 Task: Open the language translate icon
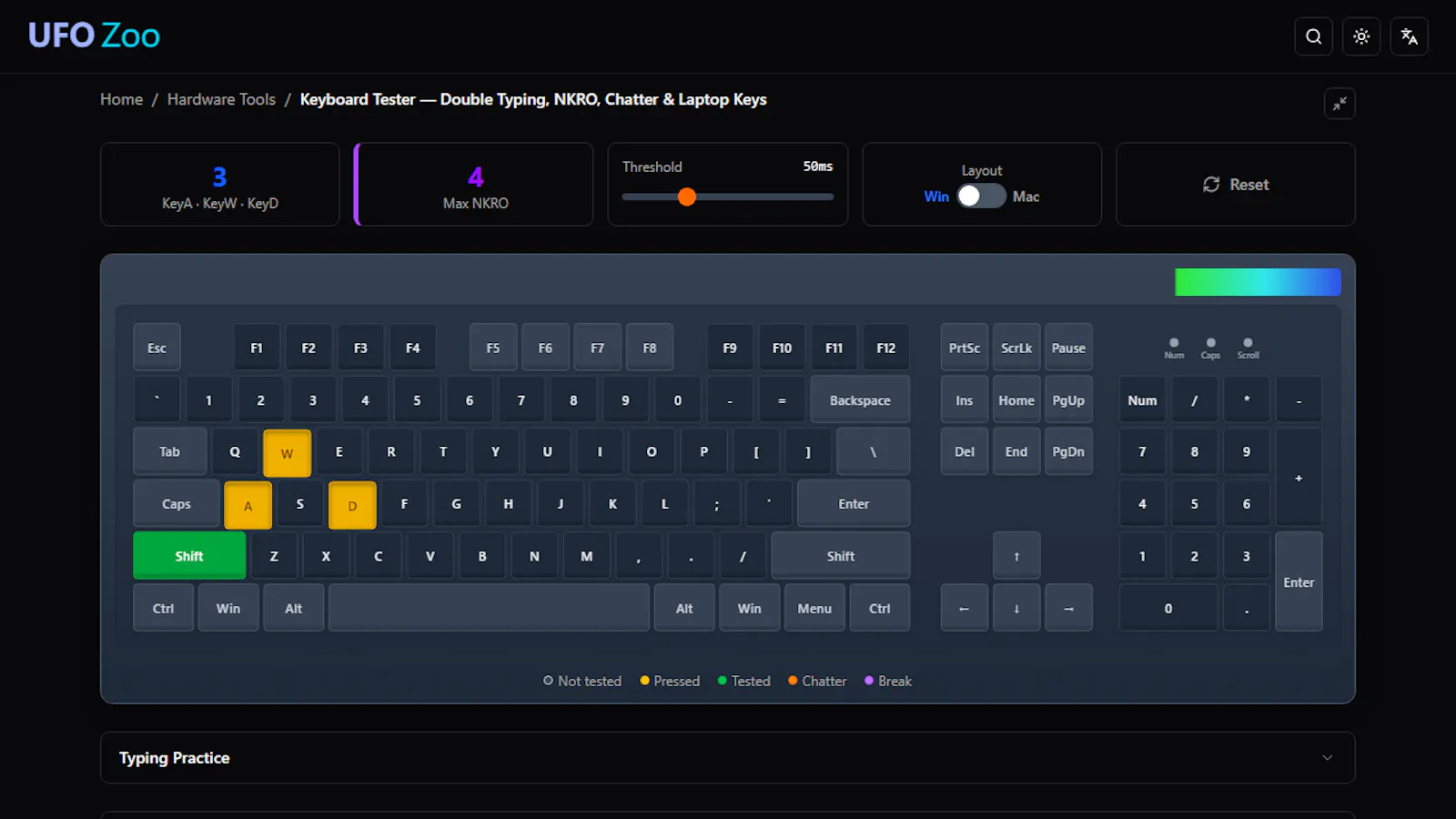(x=1409, y=36)
